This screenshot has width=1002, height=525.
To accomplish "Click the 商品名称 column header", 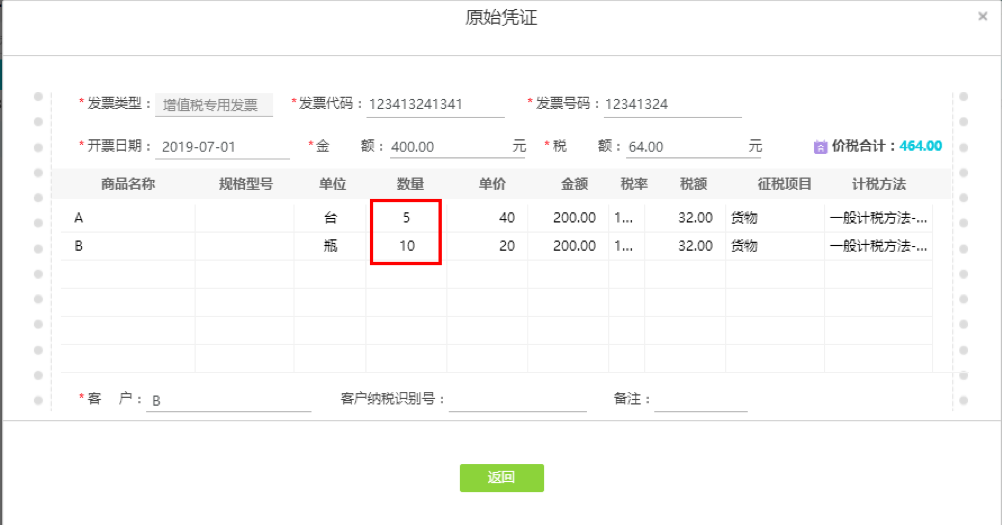I will tap(128, 185).
